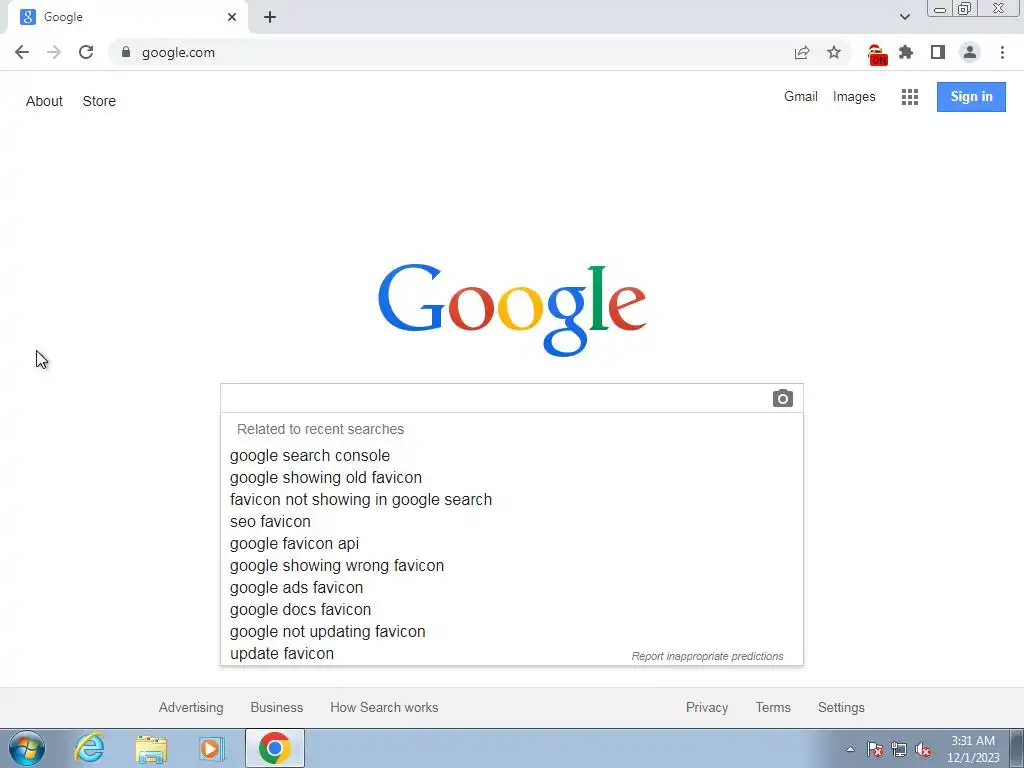This screenshot has width=1024, height=768.
Task: Choose suggestion 'google search console'
Action: click(x=511, y=455)
